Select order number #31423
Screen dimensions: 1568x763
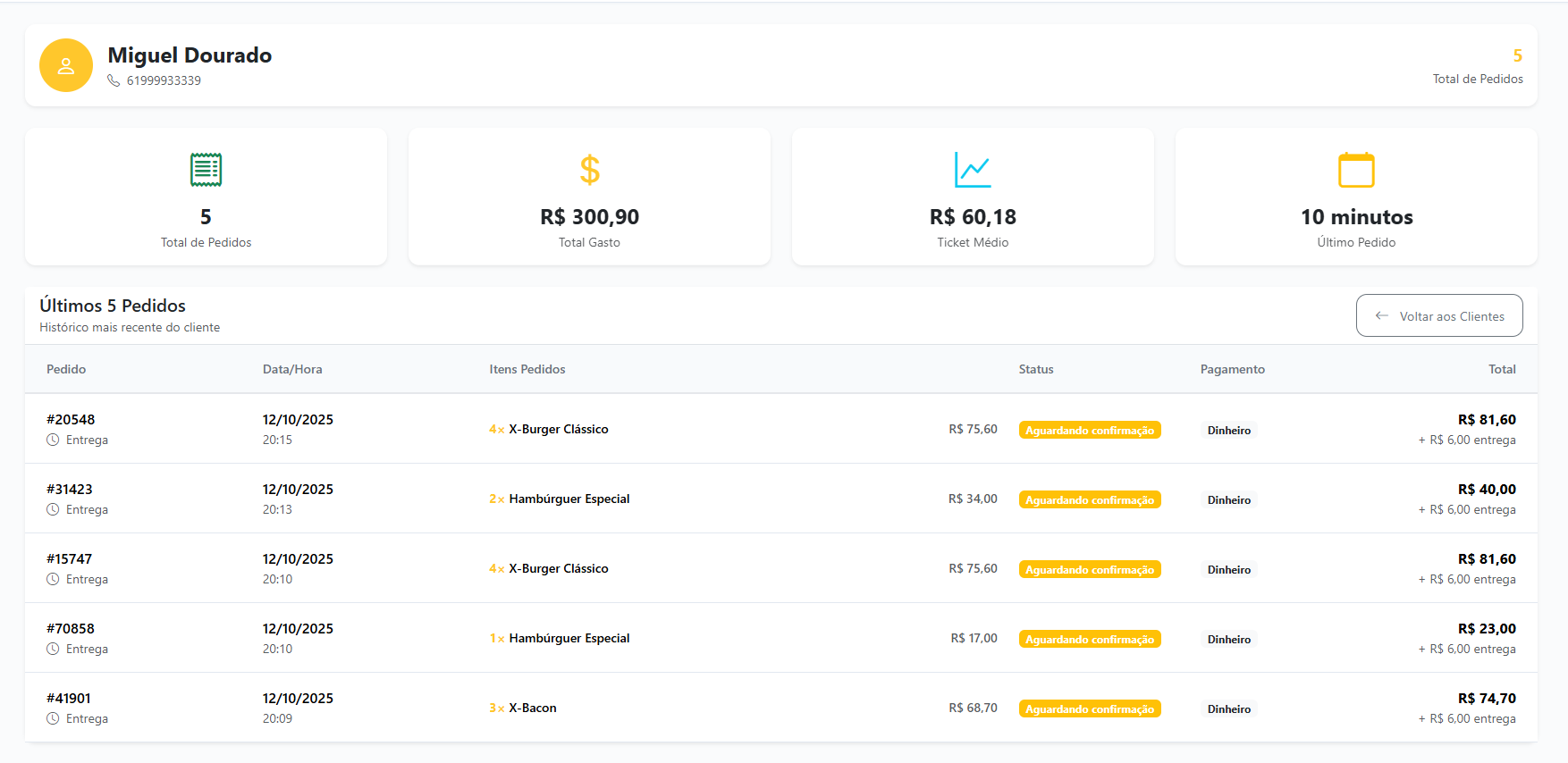tap(70, 489)
